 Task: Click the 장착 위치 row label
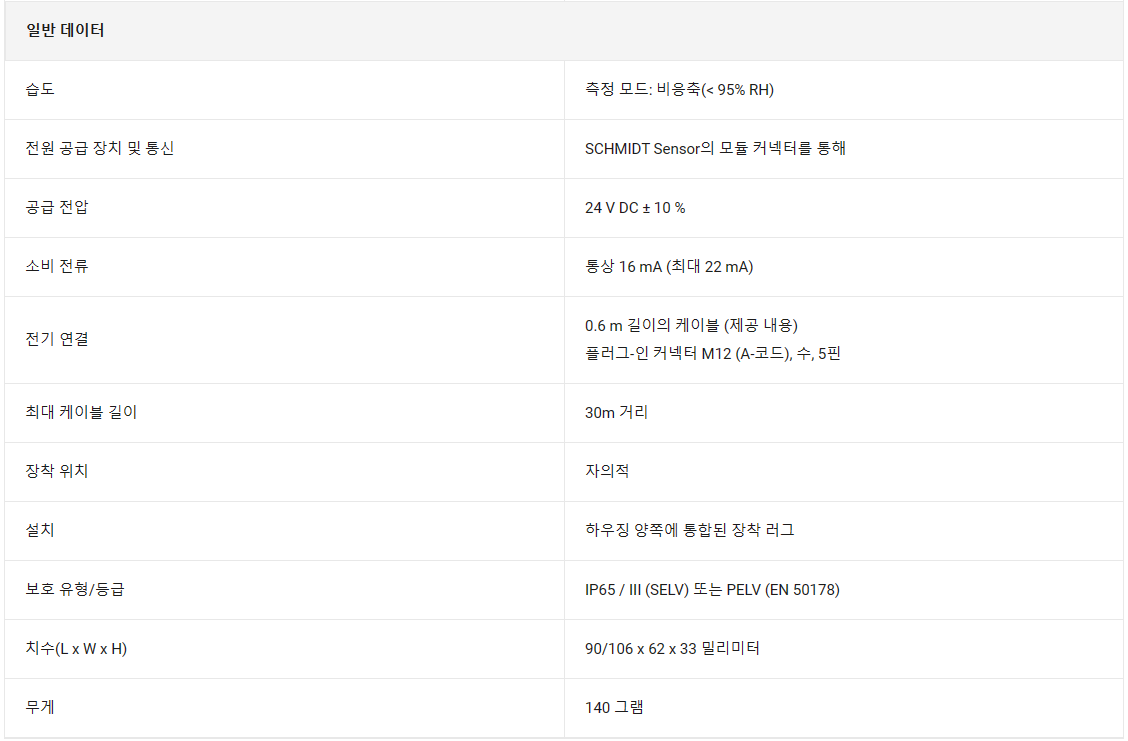[57, 472]
